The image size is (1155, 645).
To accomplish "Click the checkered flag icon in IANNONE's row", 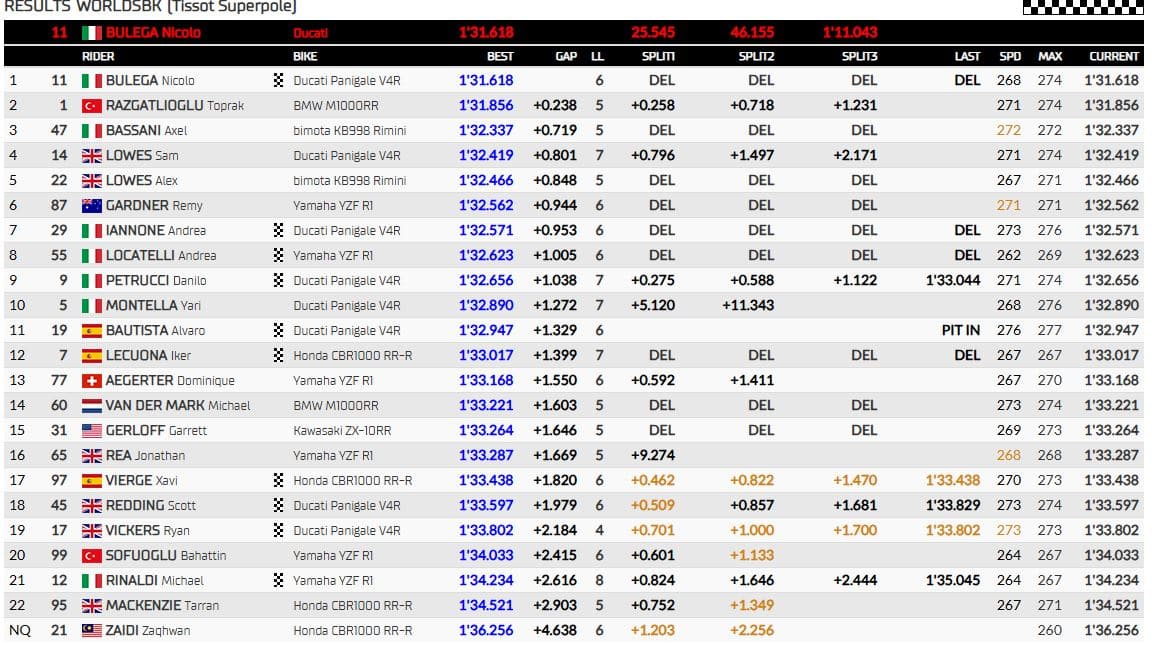I will point(278,230).
